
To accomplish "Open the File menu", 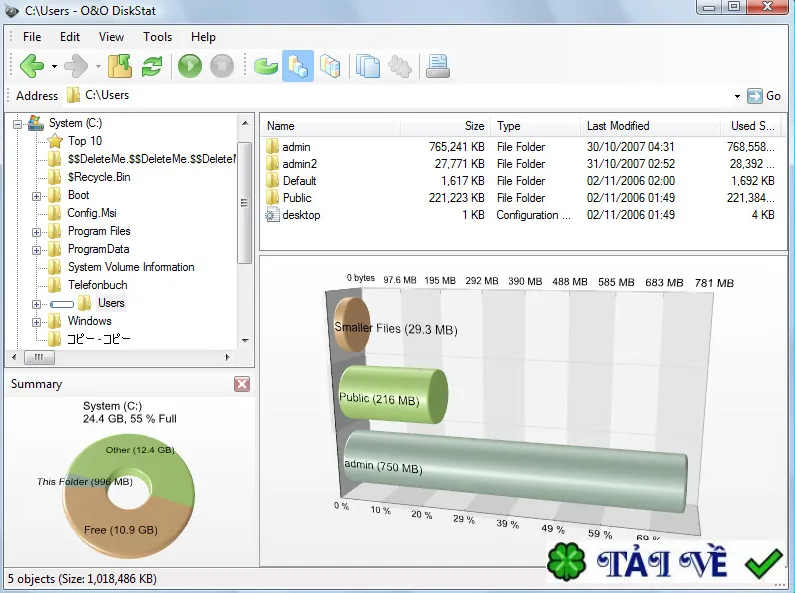I will click(32, 37).
